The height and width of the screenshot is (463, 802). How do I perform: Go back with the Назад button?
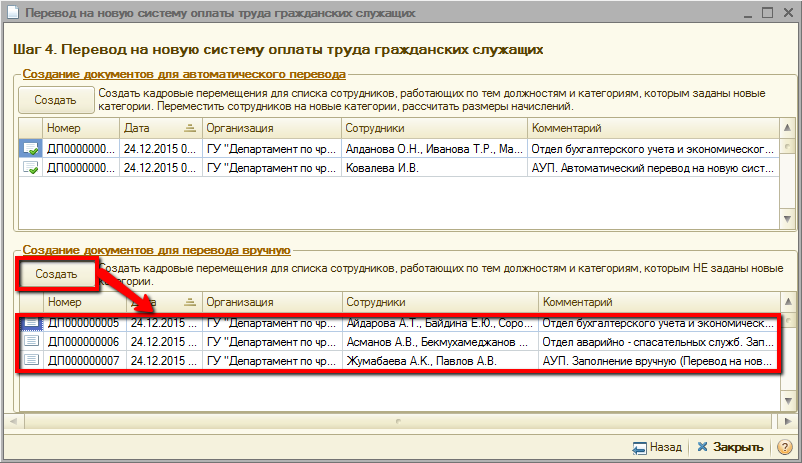[x=657, y=447]
